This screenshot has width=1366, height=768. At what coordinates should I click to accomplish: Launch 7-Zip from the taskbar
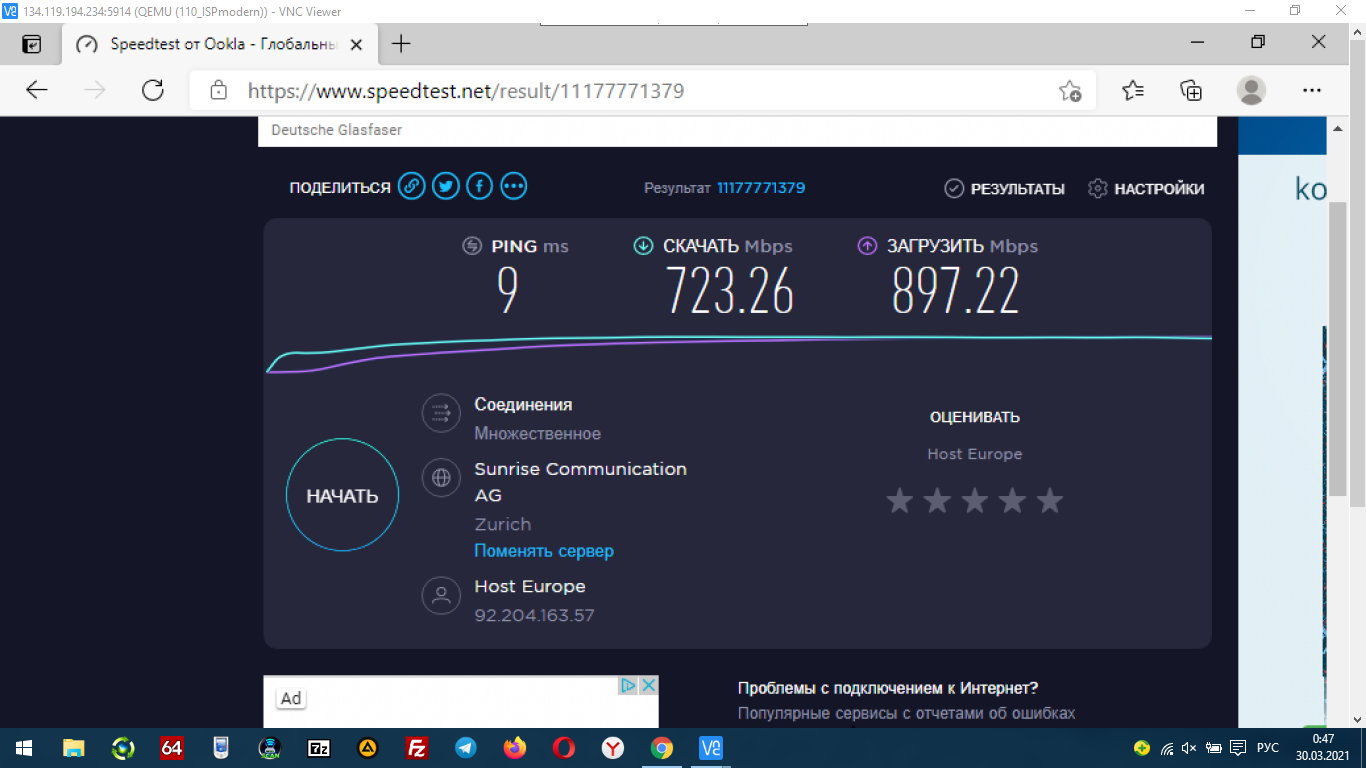(x=319, y=748)
